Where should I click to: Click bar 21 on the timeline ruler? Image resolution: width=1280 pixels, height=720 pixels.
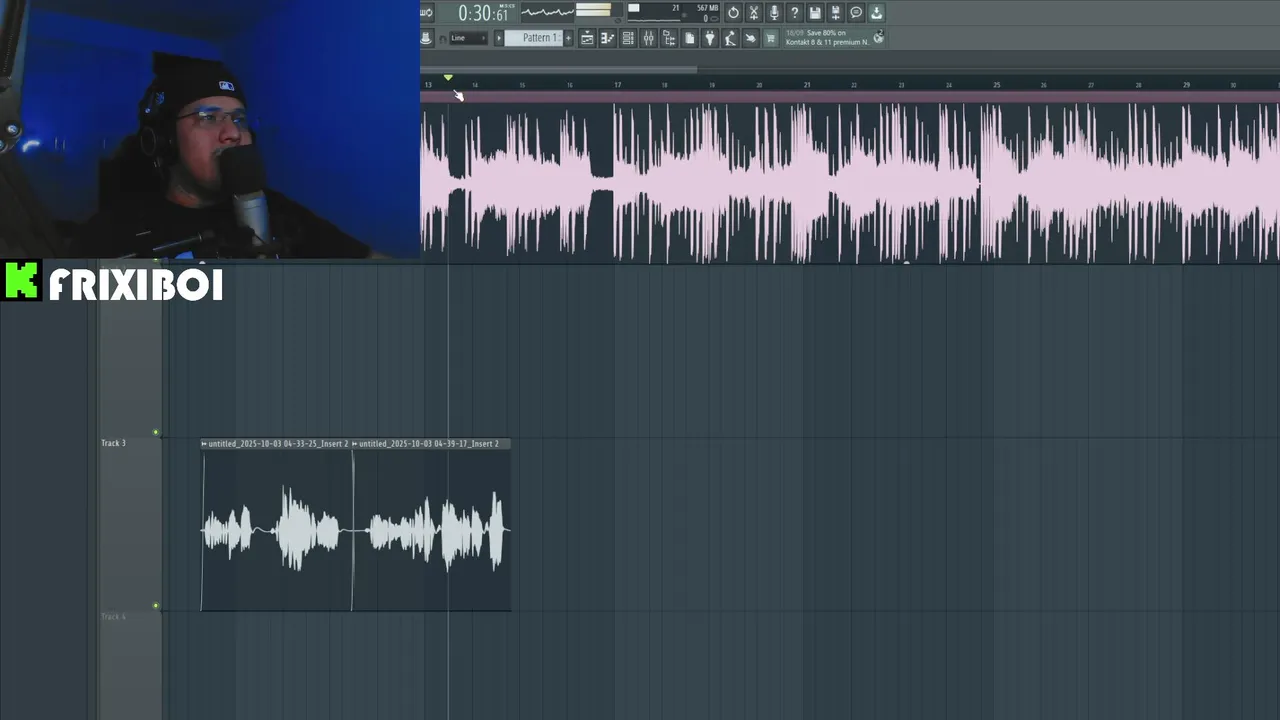coord(807,85)
